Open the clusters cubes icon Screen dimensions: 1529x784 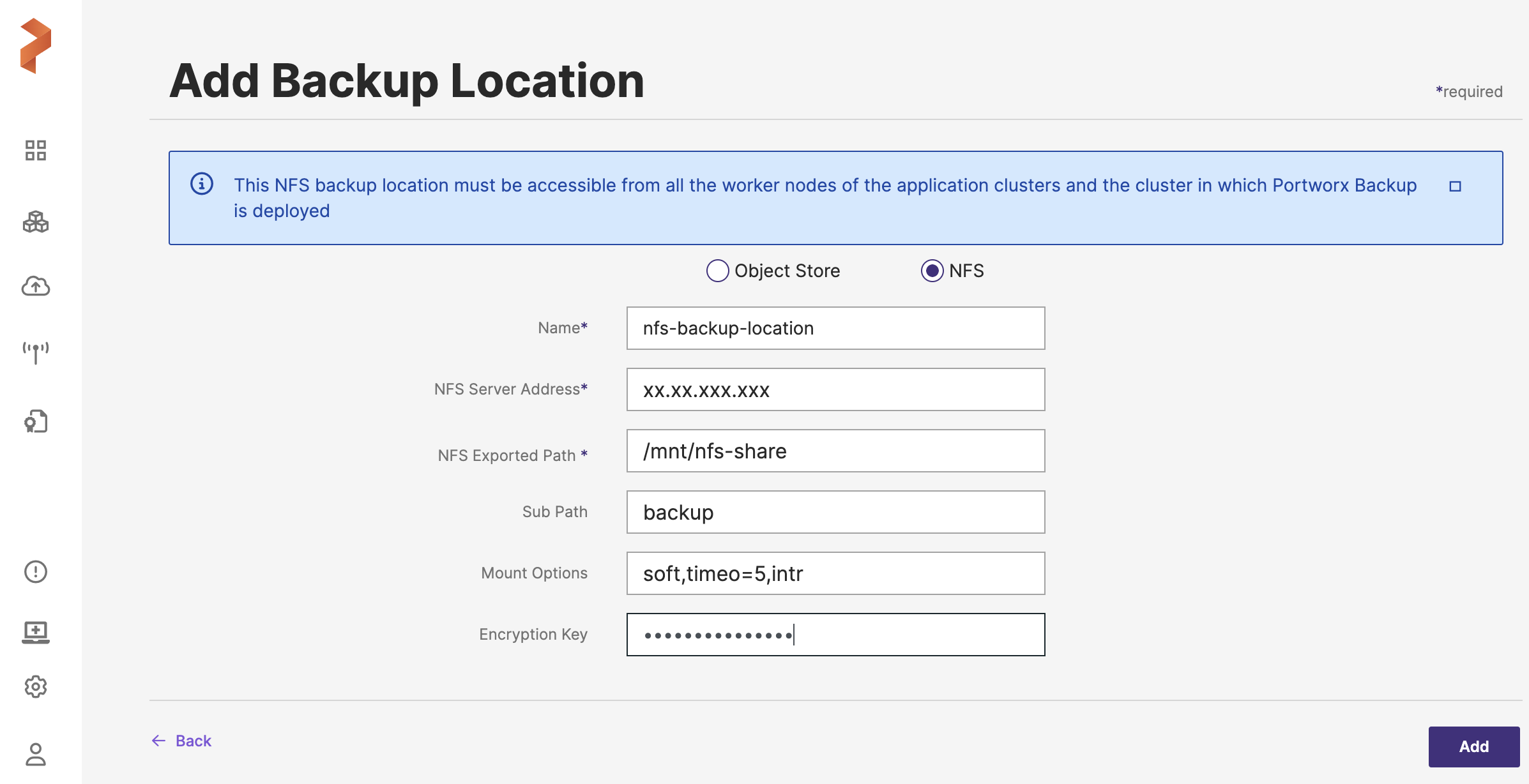click(x=36, y=222)
